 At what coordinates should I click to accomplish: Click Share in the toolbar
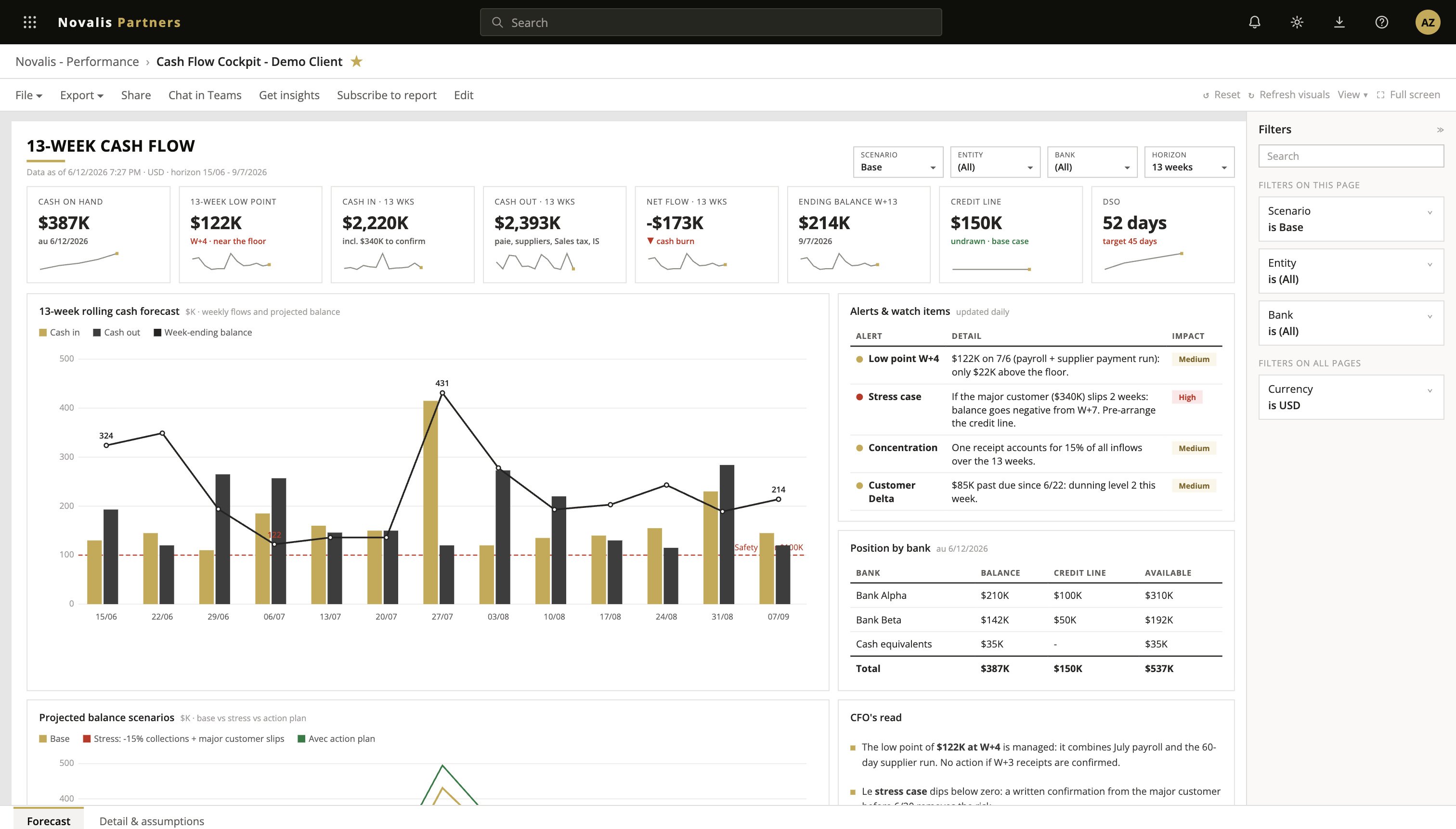coord(135,95)
